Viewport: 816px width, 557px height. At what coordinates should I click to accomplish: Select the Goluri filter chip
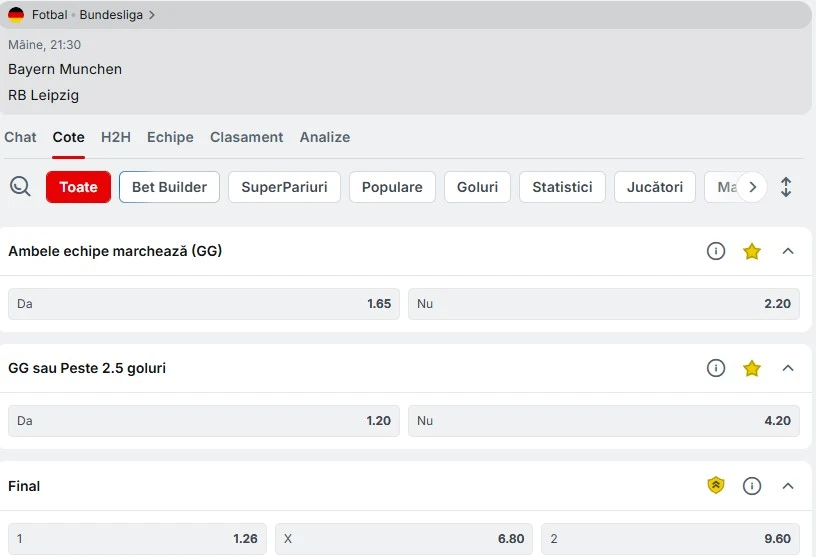(x=477, y=187)
